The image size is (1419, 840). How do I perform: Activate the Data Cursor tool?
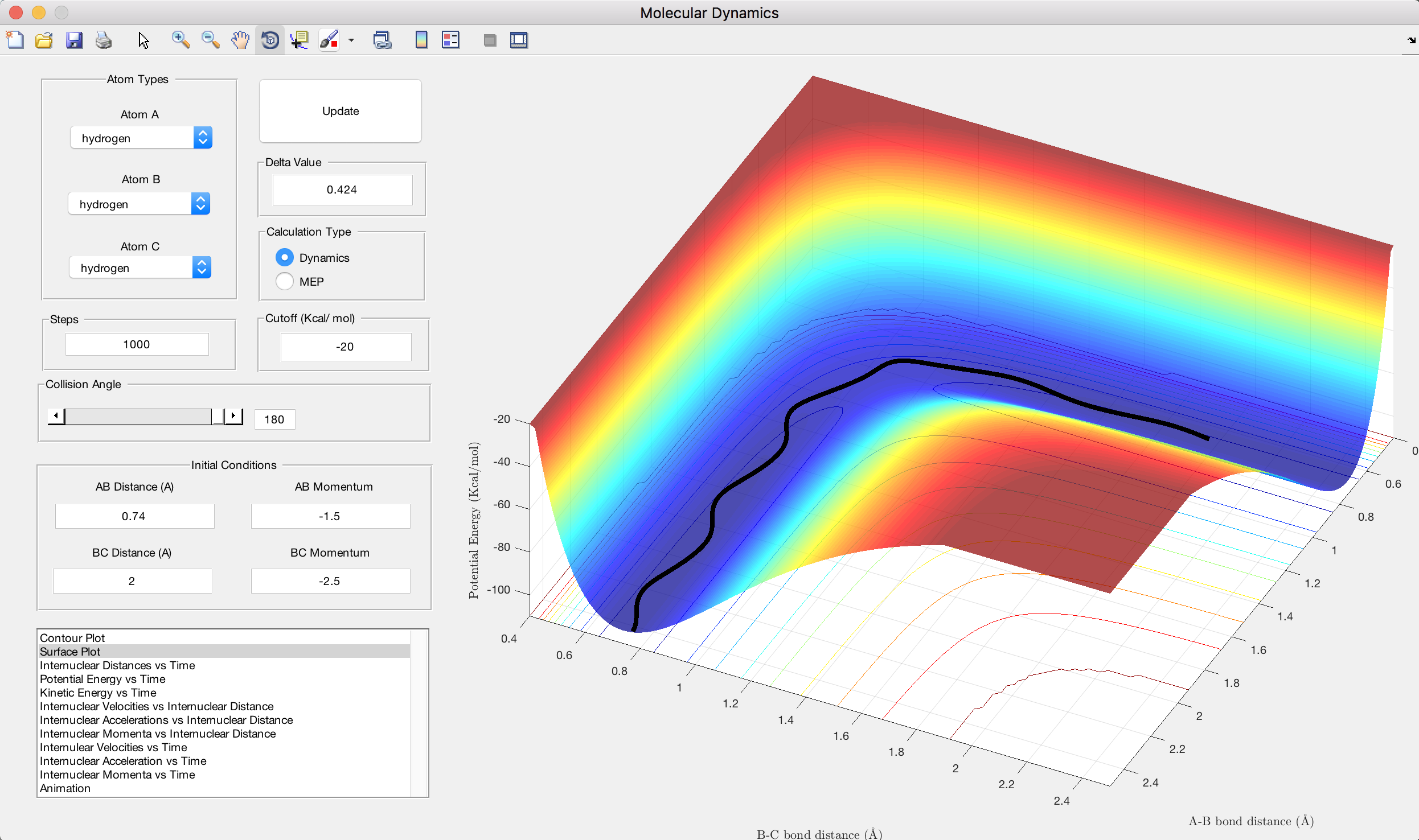point(300,40)
